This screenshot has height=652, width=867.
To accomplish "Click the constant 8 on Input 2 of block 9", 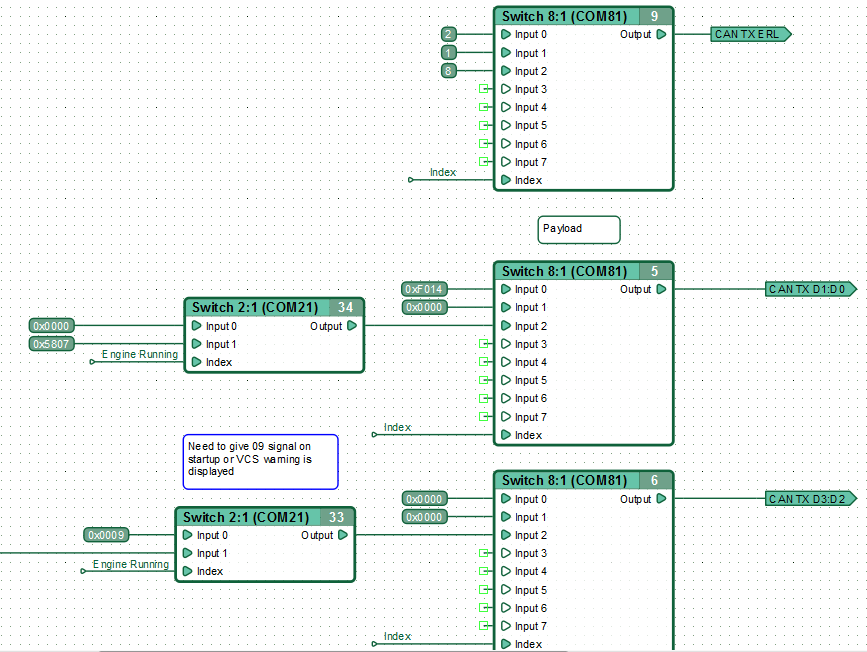I will 448,71.
